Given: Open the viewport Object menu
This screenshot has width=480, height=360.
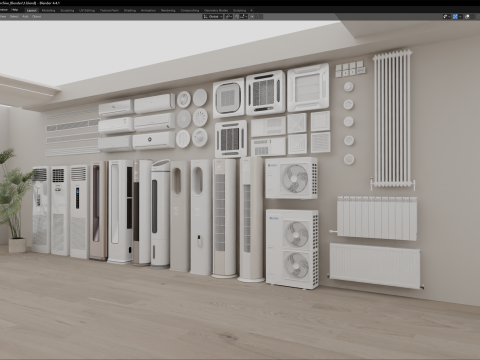Looking at the screenshot, I should click(36, 16).
